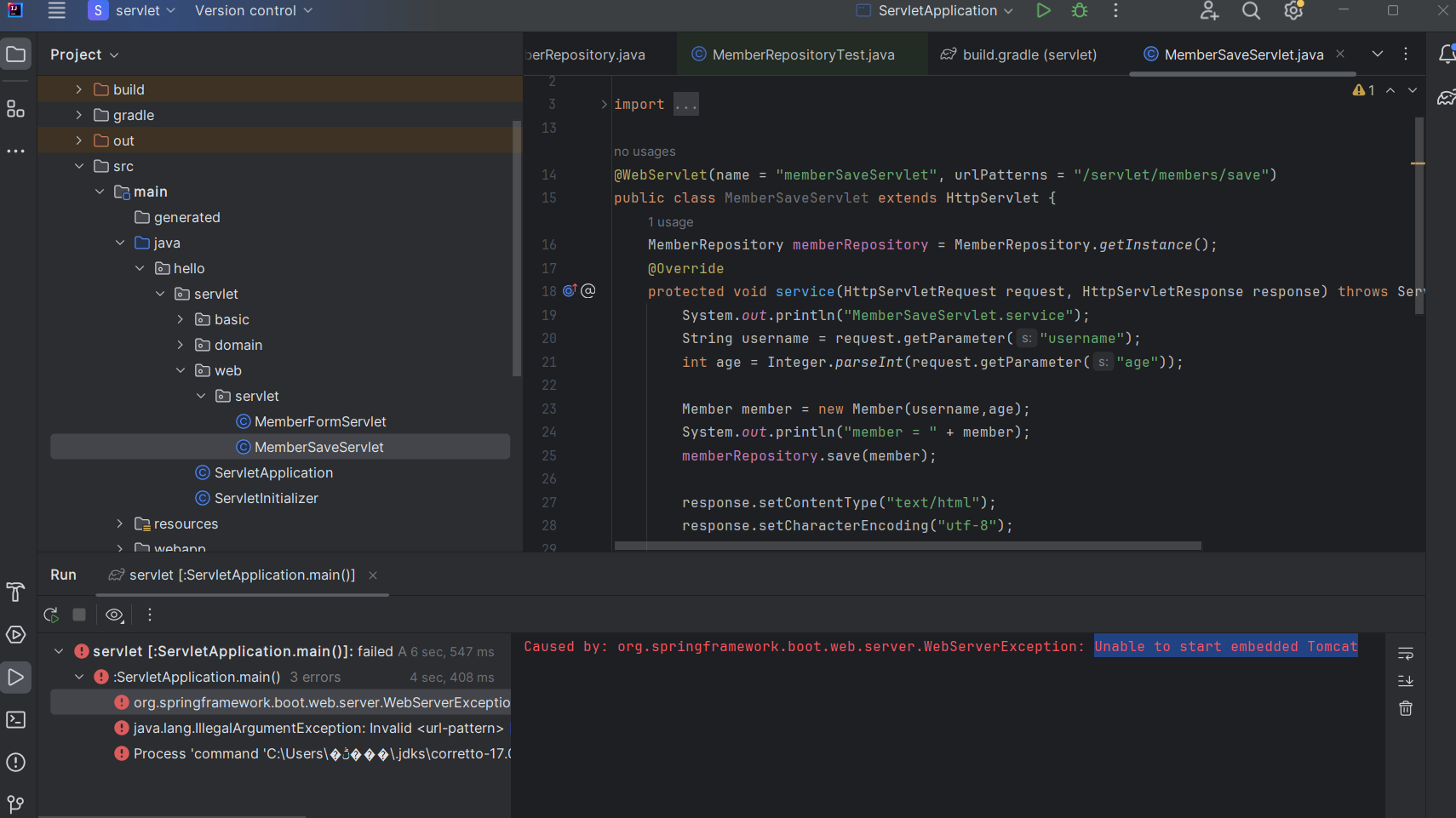Screen dimensions: 1456x818
Task: Open Run panel more options dots
Action: pos(150,615)
